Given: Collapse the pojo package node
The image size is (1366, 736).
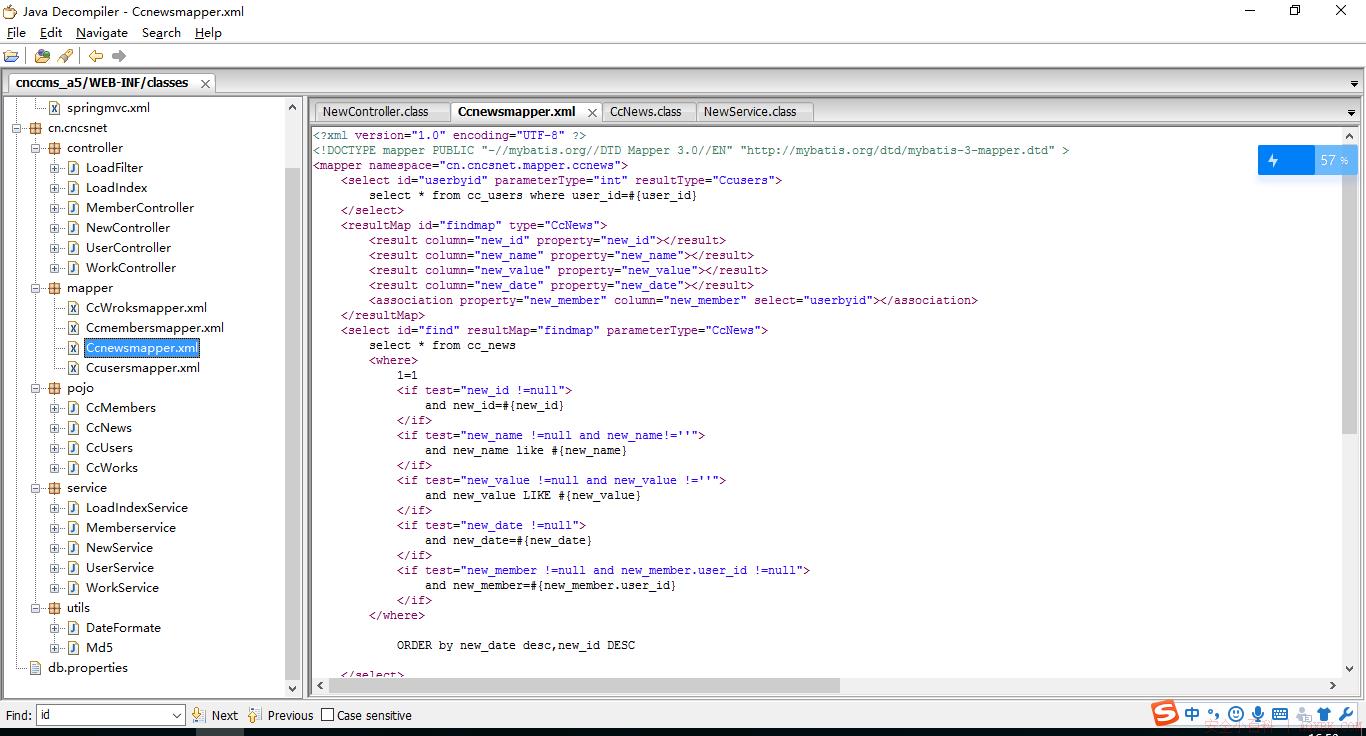Looking at the screenshot, I should tap(35, 388).
